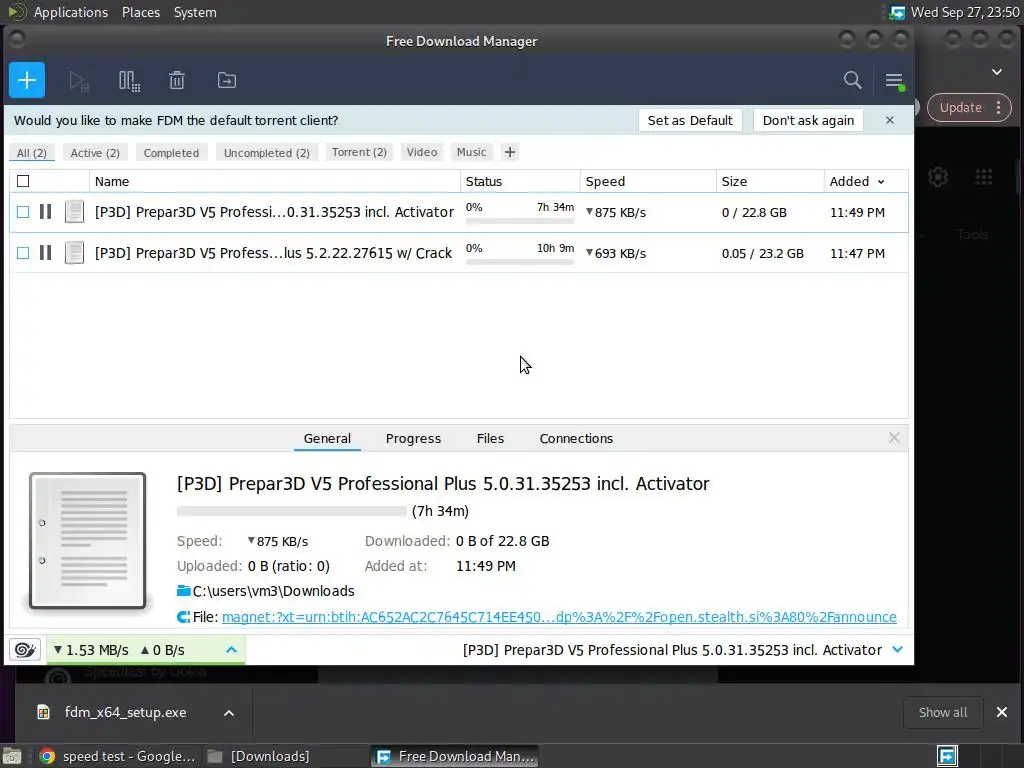Select the All (2) filter tab
1024x768 pixels.
coord(31,153)
